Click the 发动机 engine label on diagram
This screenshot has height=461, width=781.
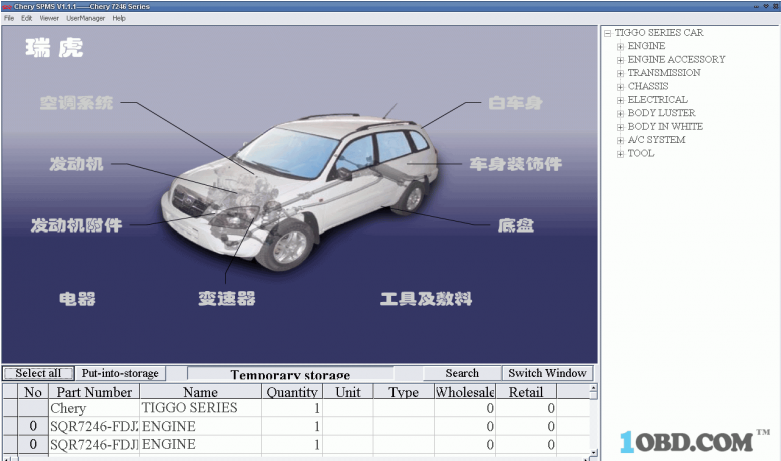coord(75,164)
